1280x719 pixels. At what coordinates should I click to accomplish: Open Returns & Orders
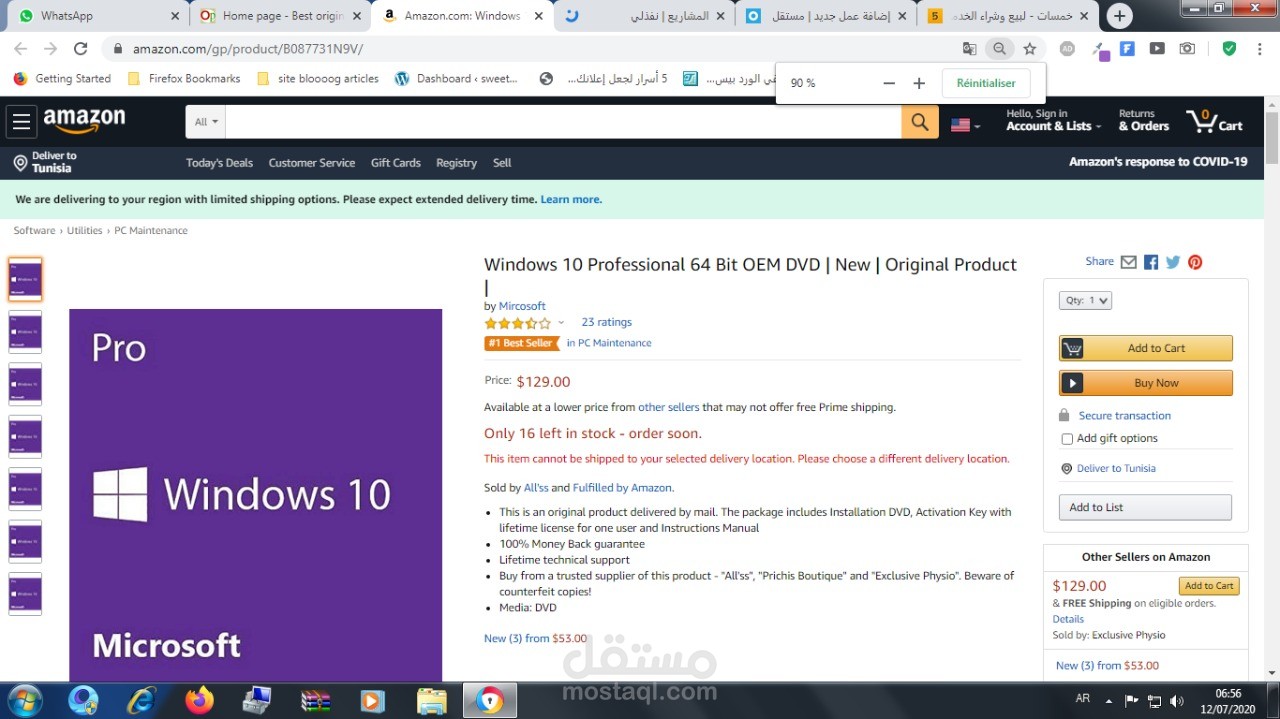(1143, 121)
